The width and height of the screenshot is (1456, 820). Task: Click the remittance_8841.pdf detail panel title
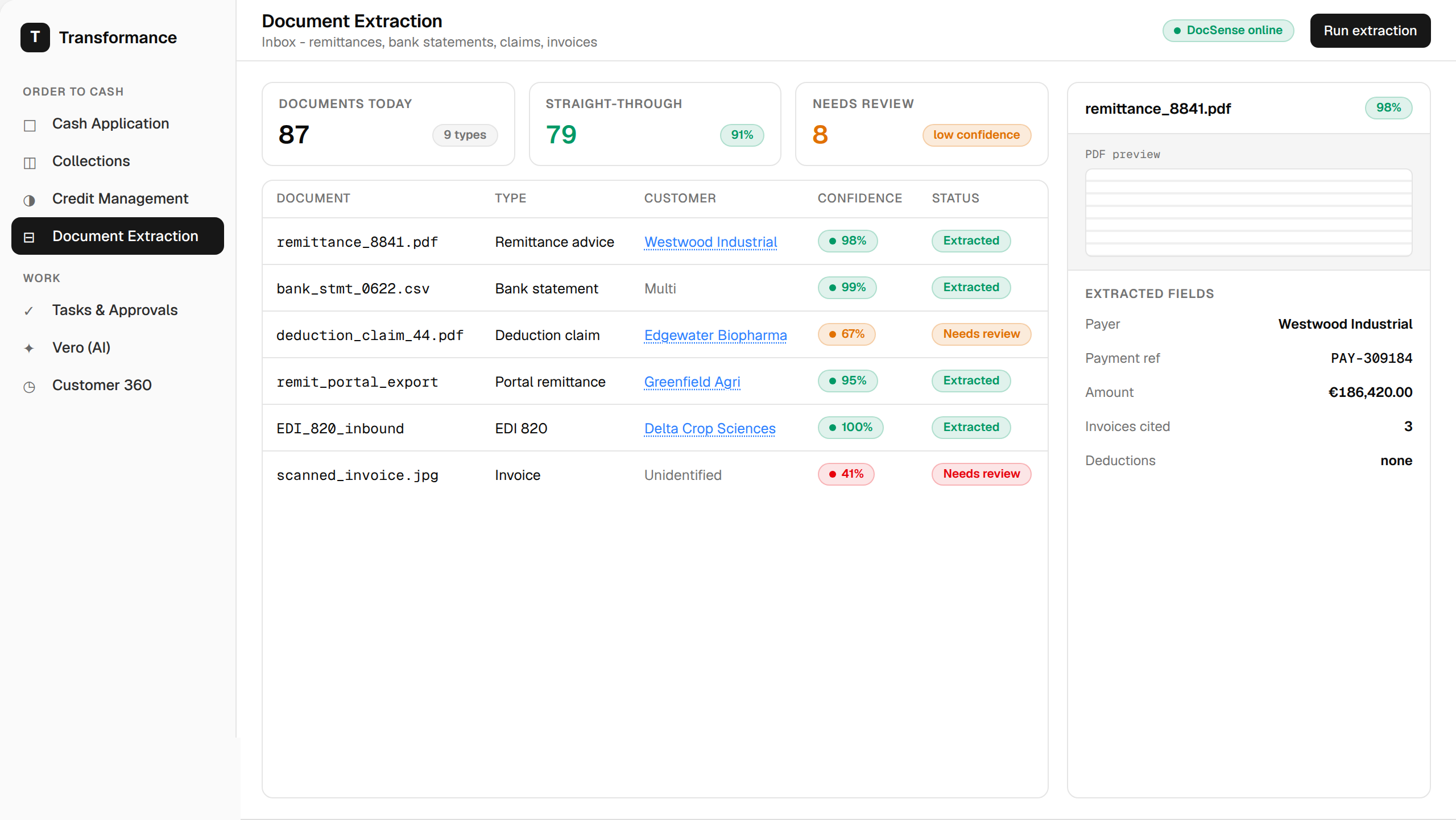pyautogui.click(x=1157, y=109)
